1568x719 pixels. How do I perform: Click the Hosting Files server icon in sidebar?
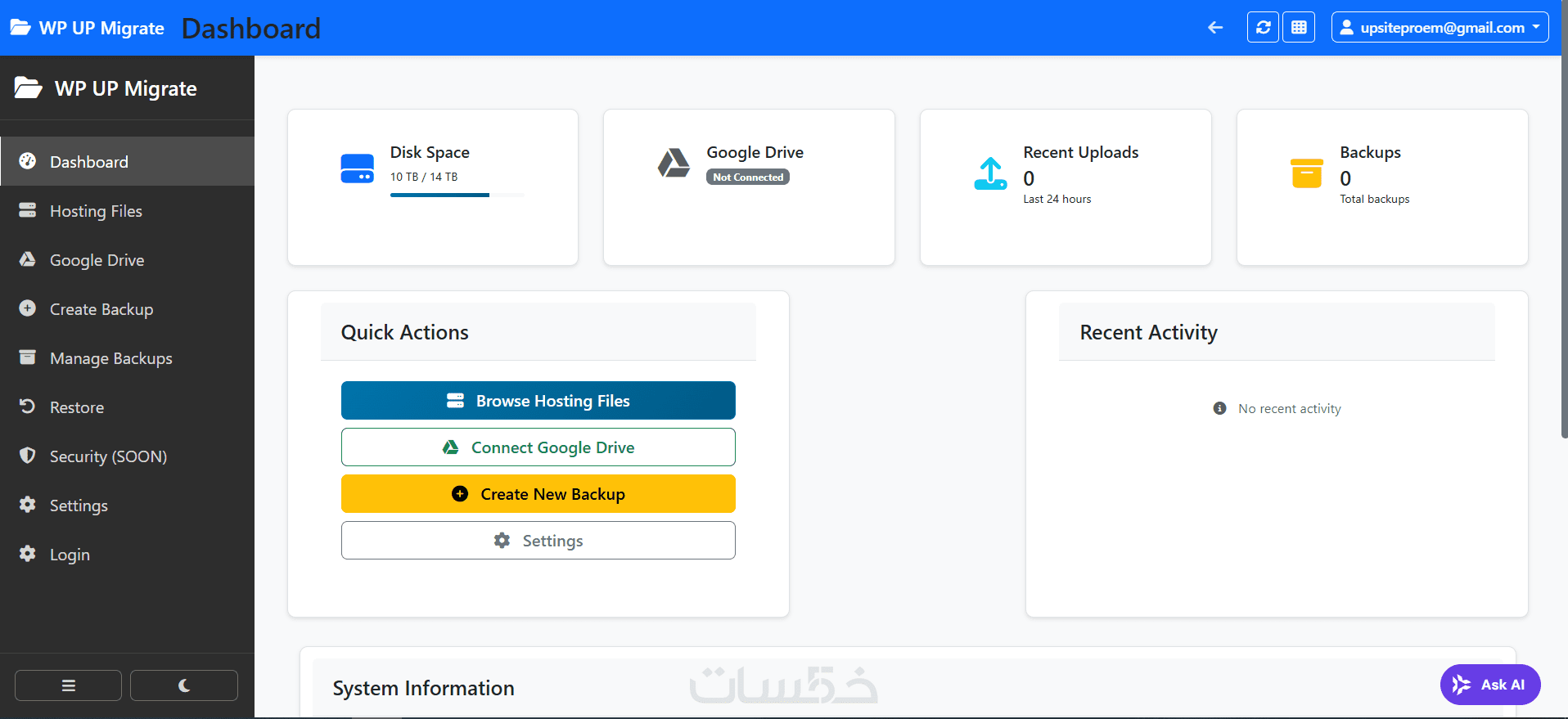(28, 210)
